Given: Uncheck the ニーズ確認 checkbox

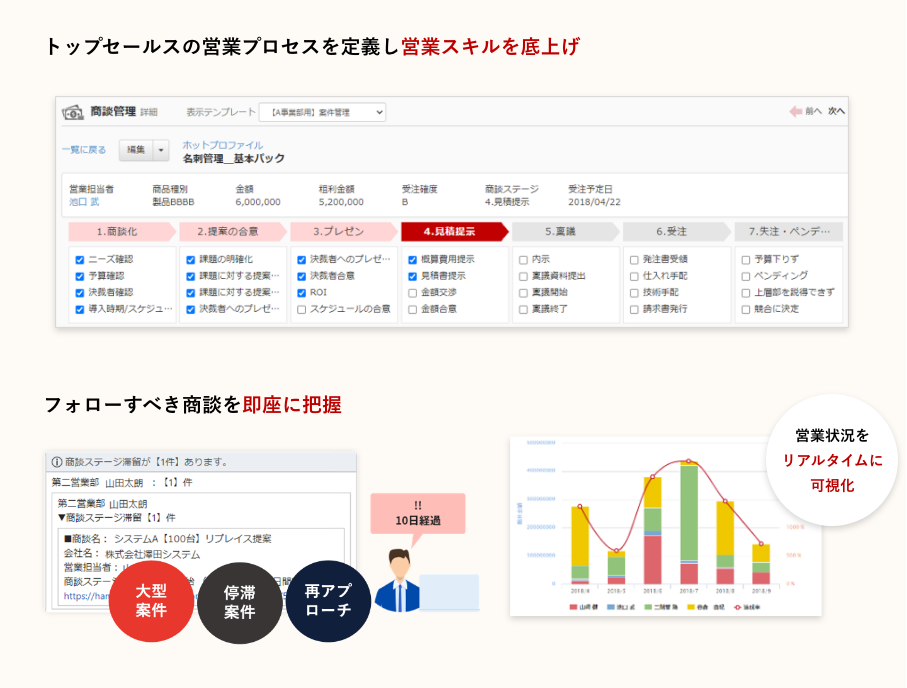Looking at the screenshot, I should (x=80, y=259).
